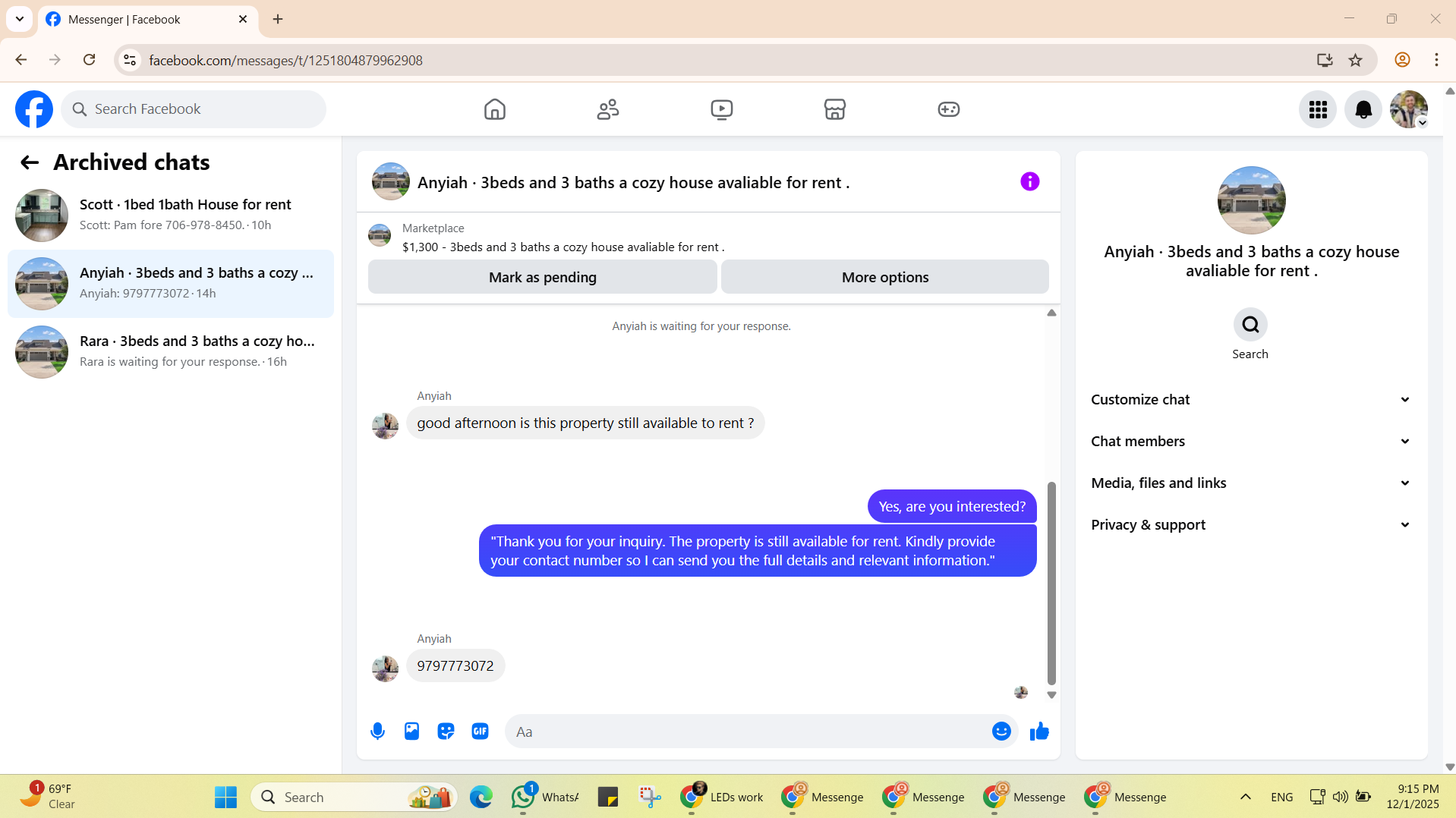
Task: Click the address bar URL
Action: coord(285,60)
